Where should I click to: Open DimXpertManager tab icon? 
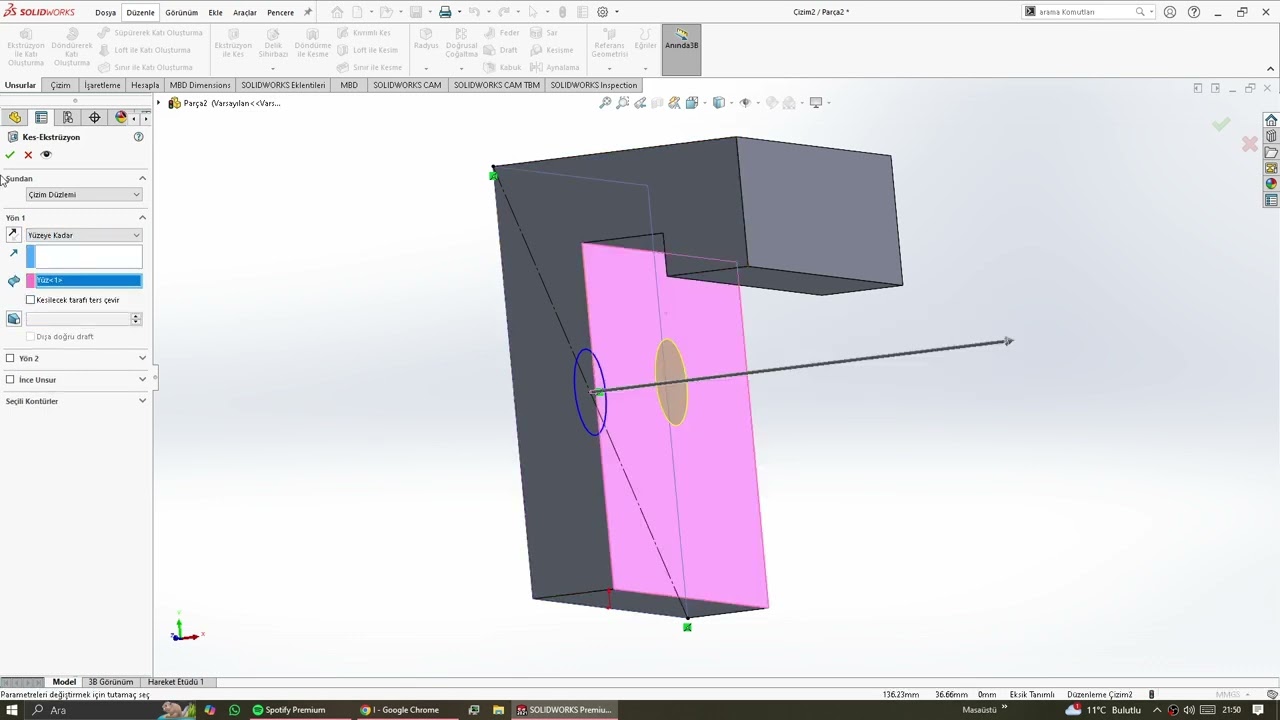point(95,118)
